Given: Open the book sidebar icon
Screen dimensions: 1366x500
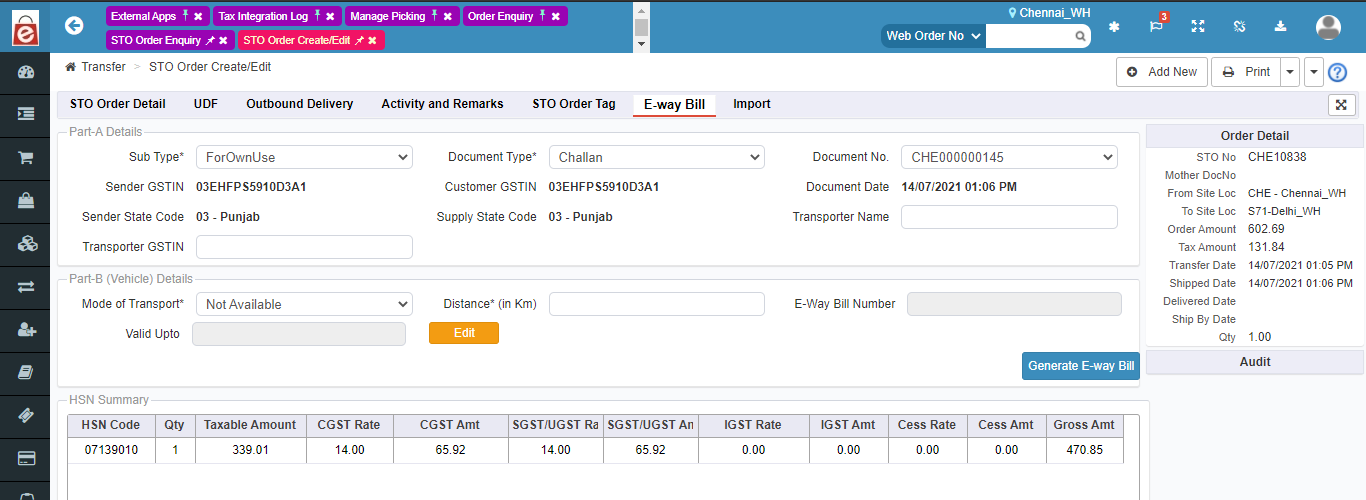Looking at the screenshot, I should tap(27, 372).
